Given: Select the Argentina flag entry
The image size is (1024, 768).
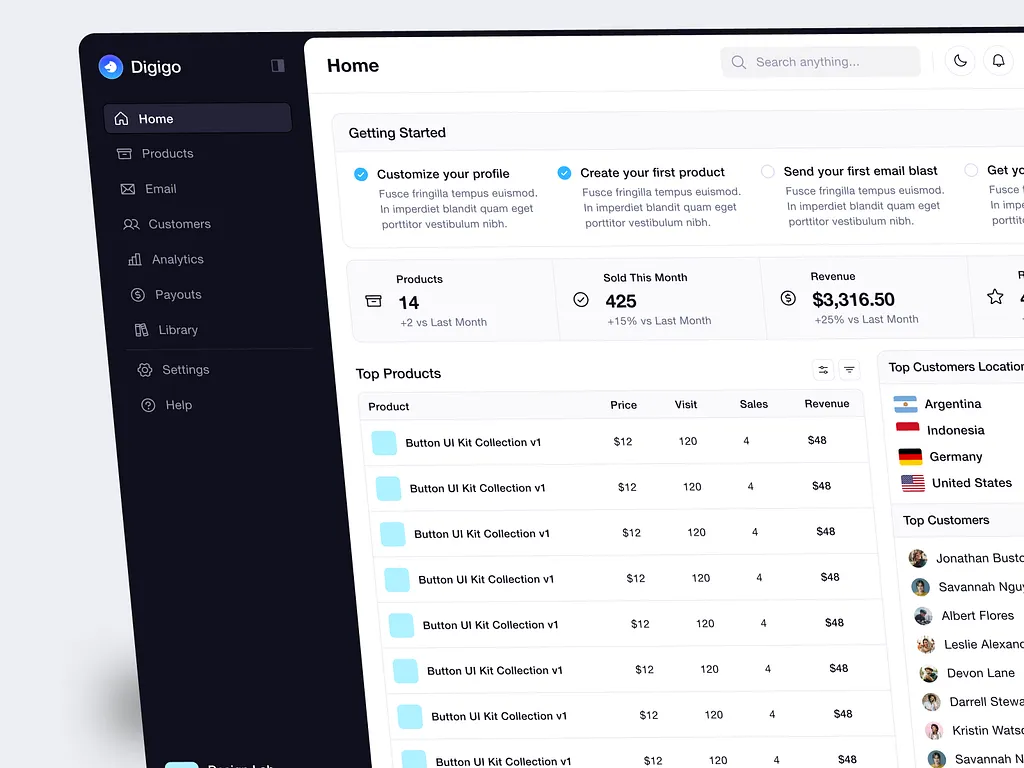Looking at the screenshot, I should (938, 404).
